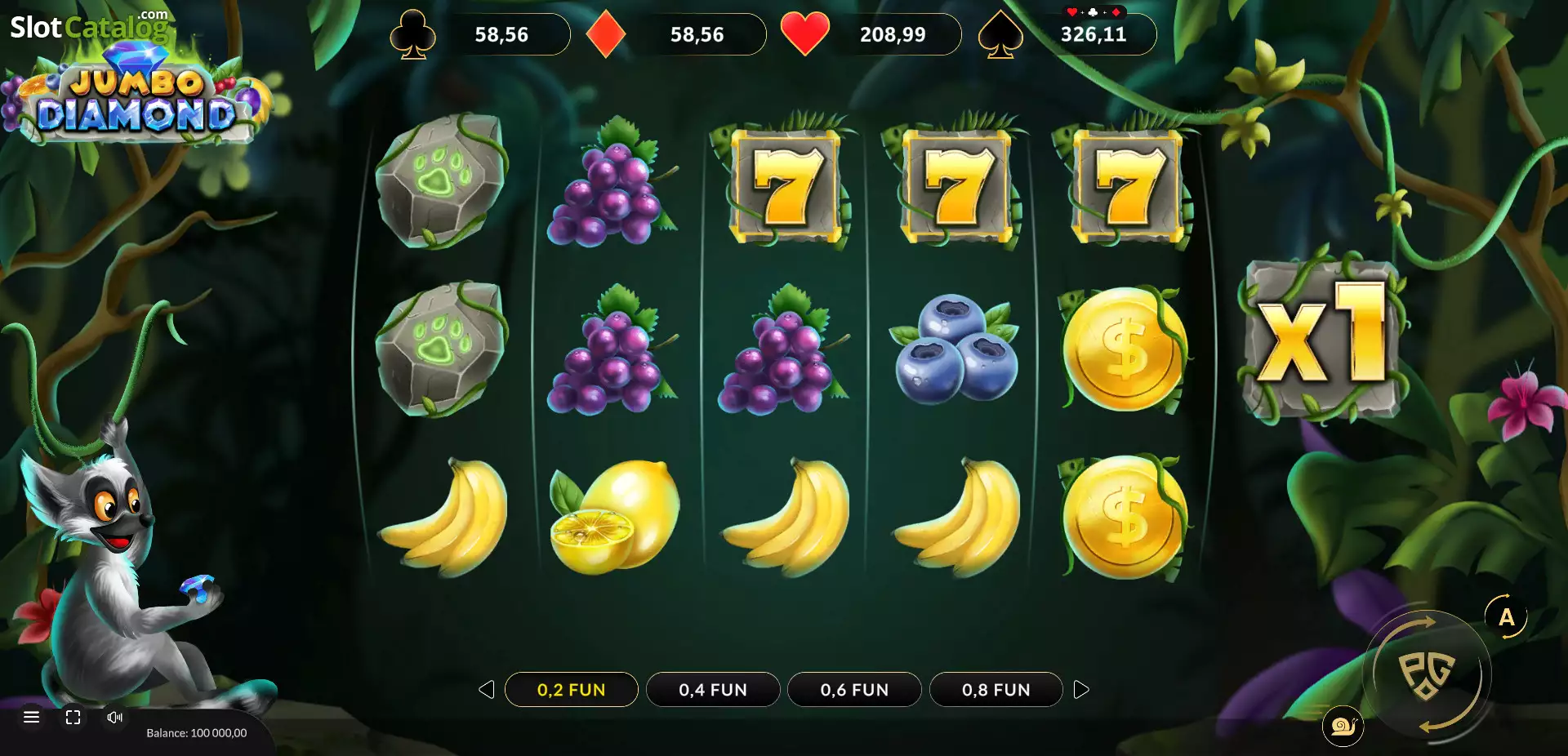Screen dimensions: 1568x756
Task: Click the spade jackpot value 326,11
Action: point(1094,34)
